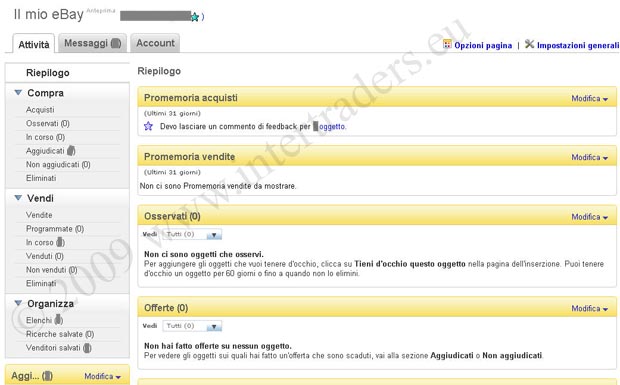
Task: Open Modifica menu for Promemoria acquisti
Action: point(590,98)
